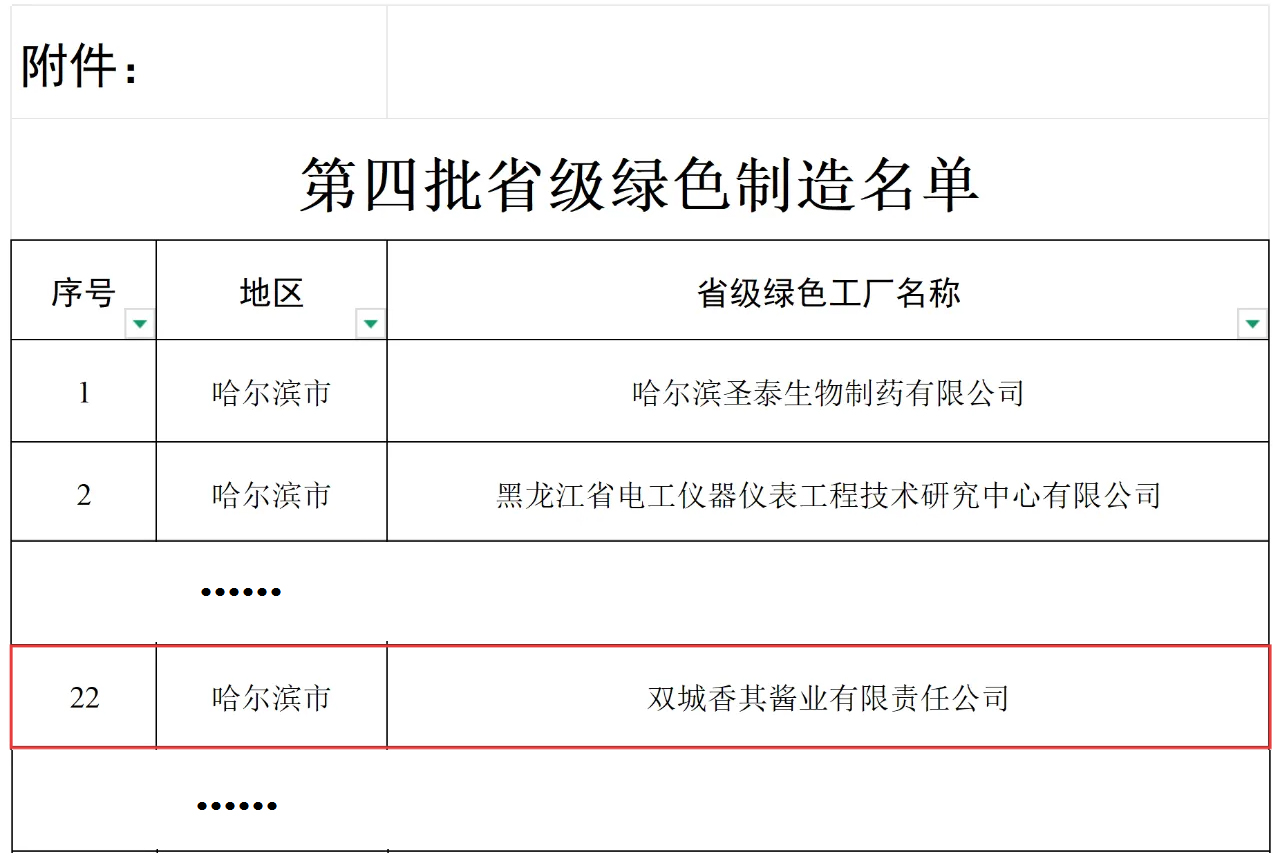
Task: Click the ellipsis below row 22
Action: (237, 805)
